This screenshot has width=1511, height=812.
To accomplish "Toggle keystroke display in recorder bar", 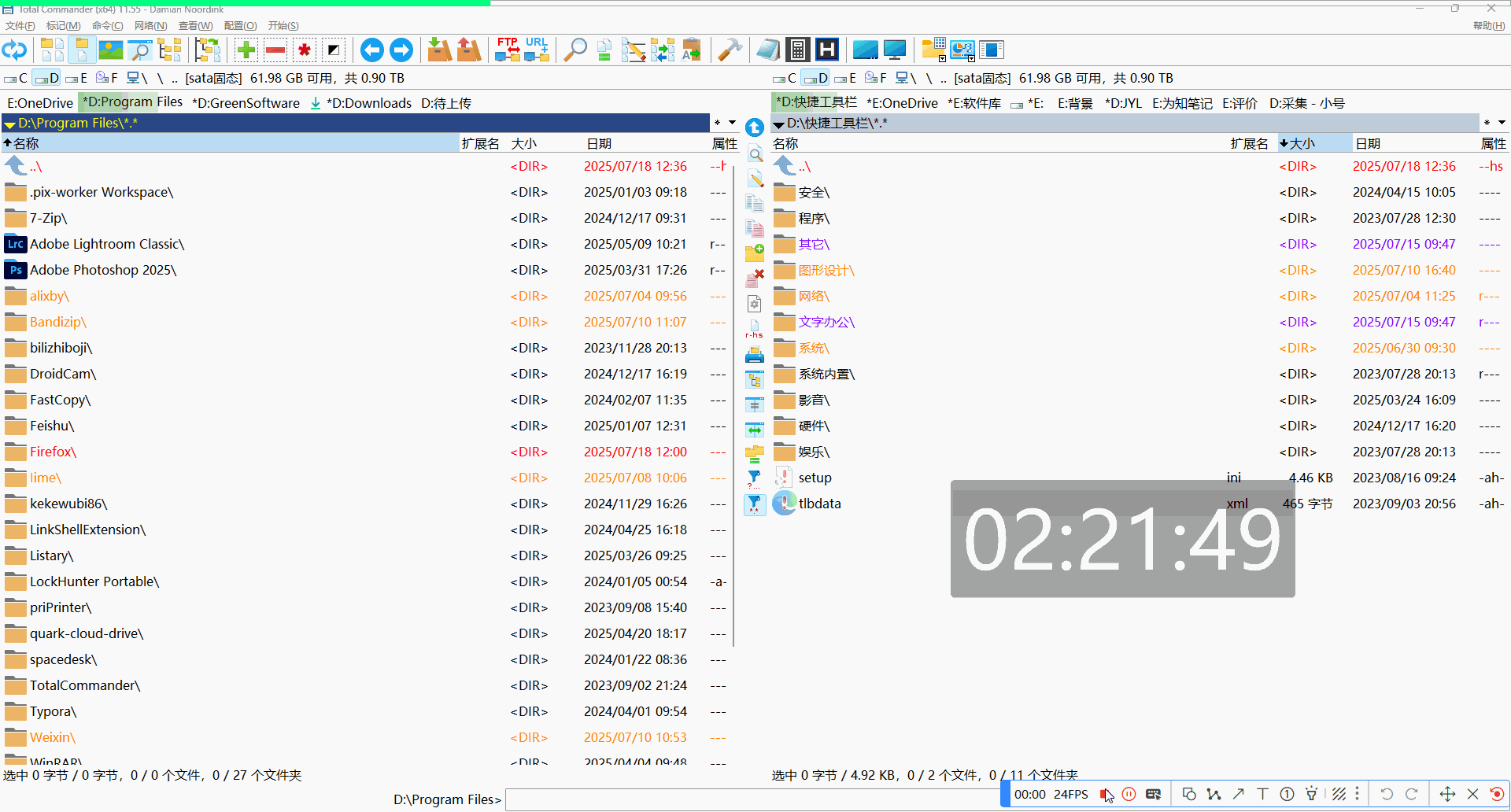I will point(1153,794).
